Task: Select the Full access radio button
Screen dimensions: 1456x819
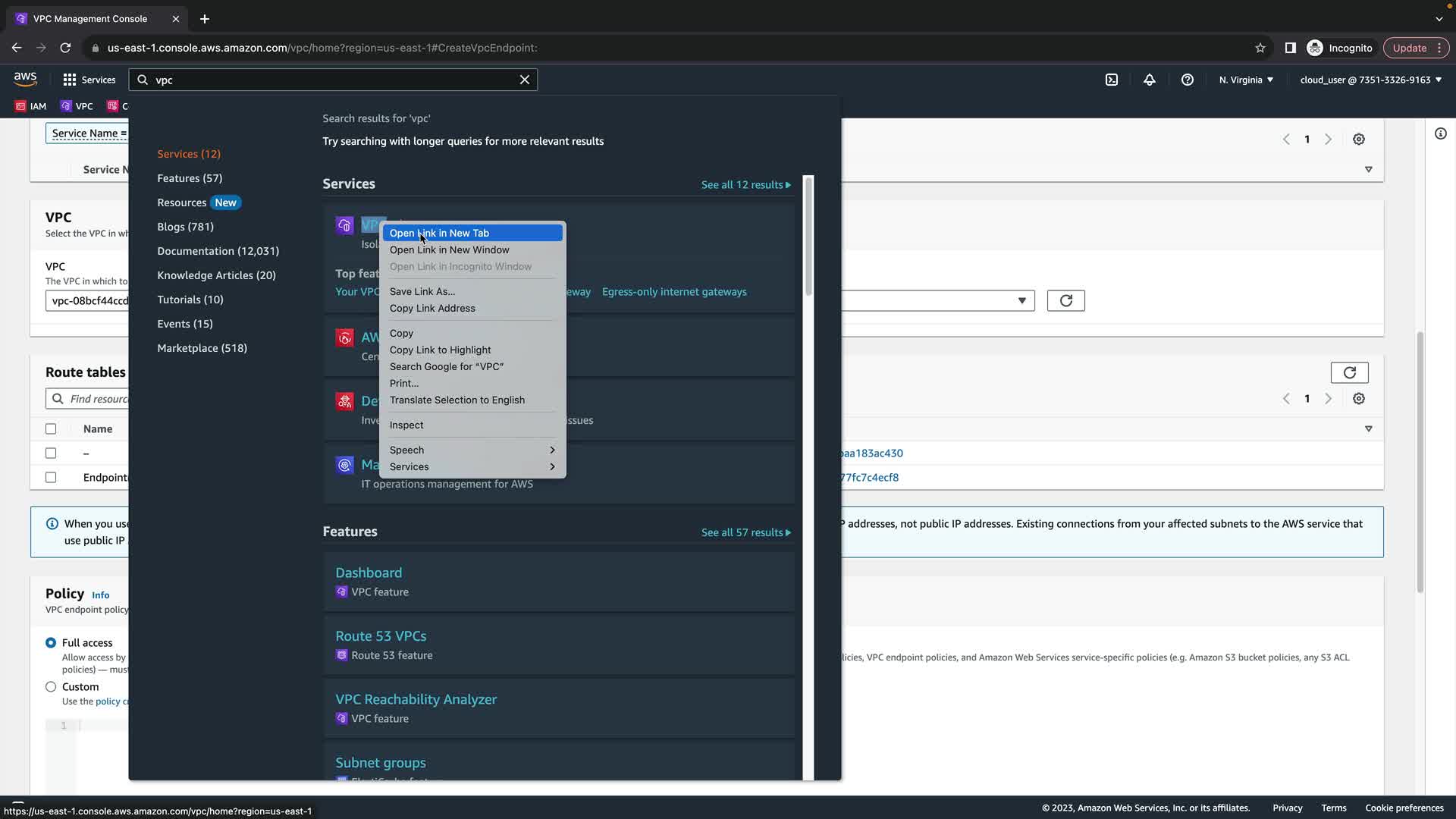Action: pyautogui.click(x=51, y=643)
